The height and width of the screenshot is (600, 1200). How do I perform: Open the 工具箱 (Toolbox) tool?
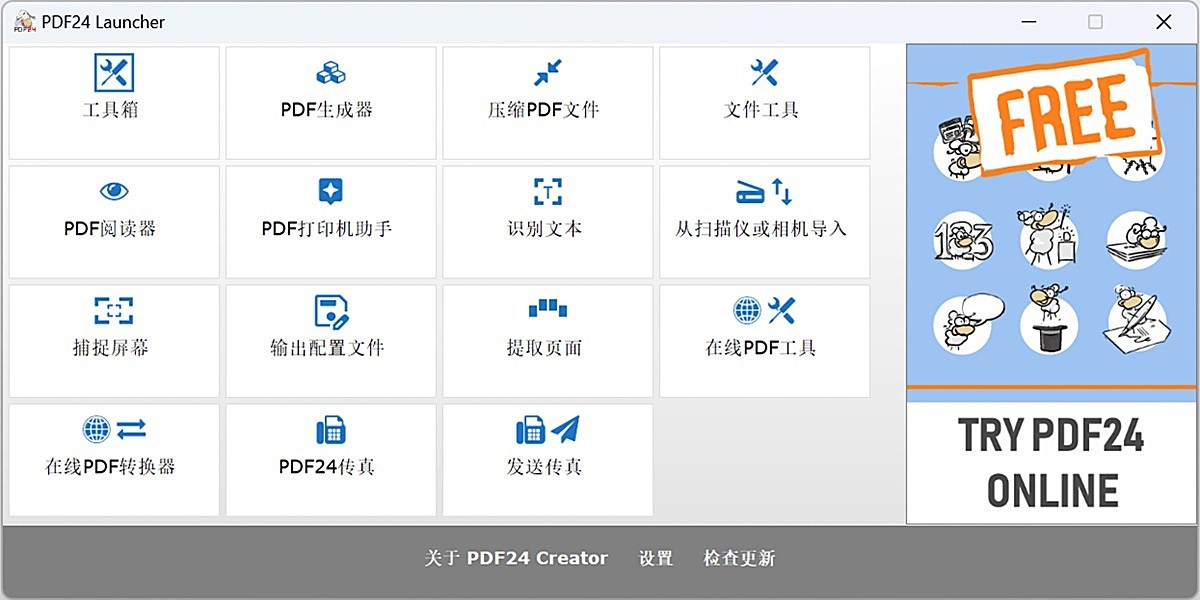click(x=113, y=100)
